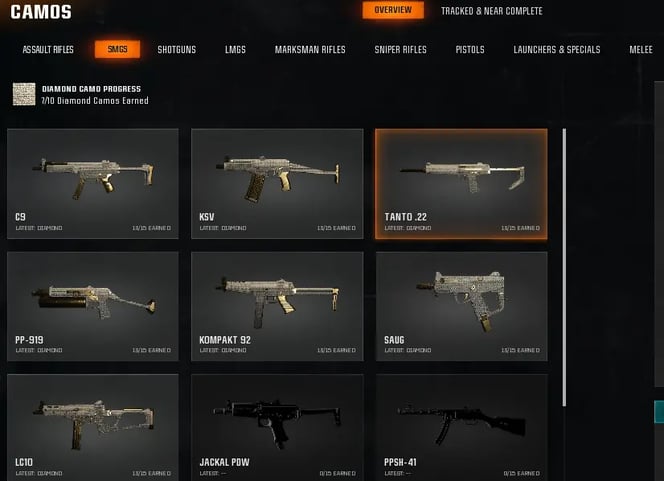
Task: Open the Shotguns category tab
Action: tap(177, 50)
